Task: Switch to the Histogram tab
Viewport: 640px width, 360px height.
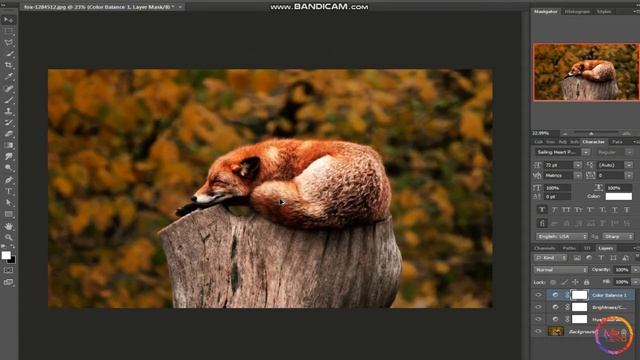Action: tap(577, 12)
